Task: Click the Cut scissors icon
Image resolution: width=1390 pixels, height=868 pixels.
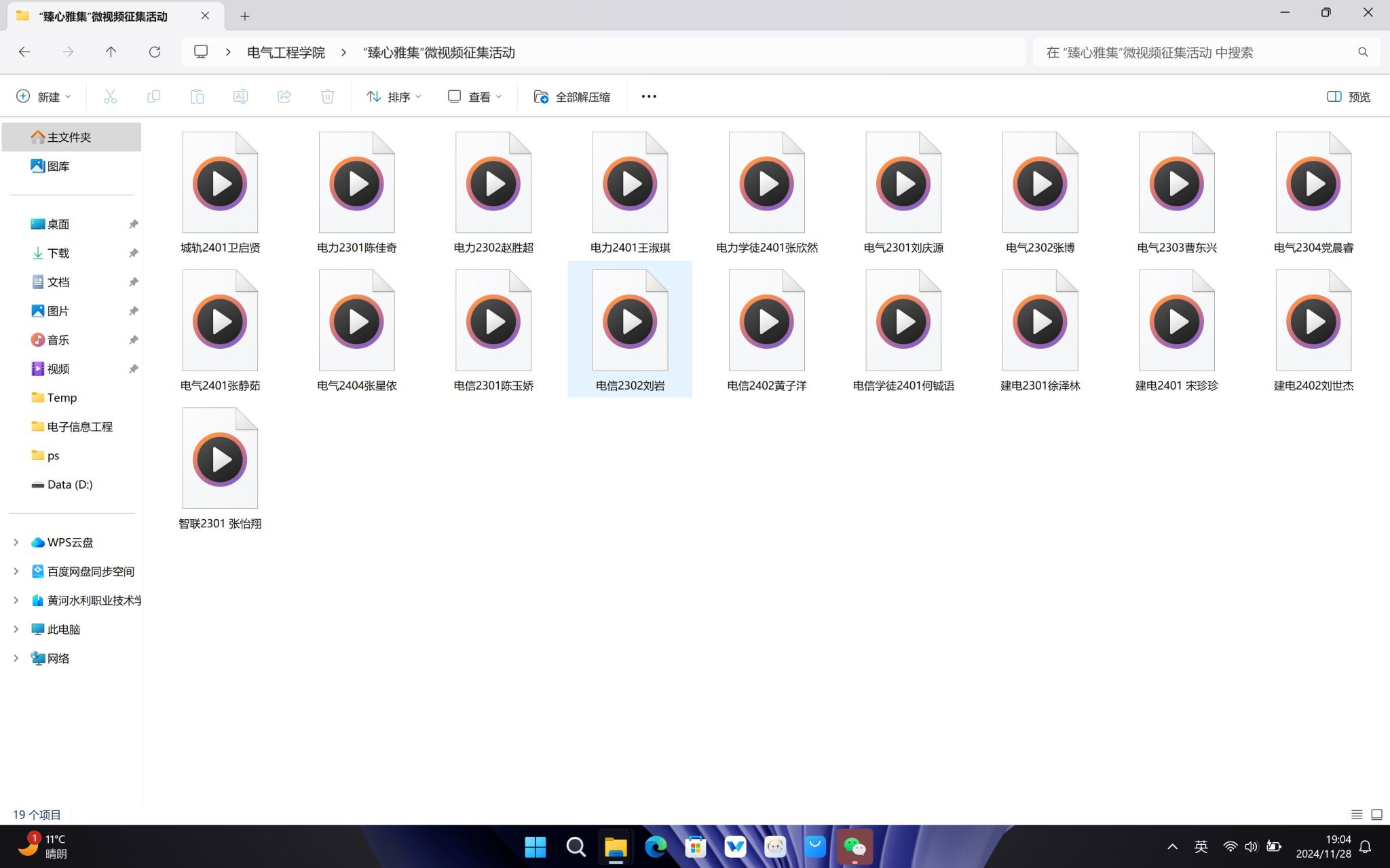Action: pos(110,96)
